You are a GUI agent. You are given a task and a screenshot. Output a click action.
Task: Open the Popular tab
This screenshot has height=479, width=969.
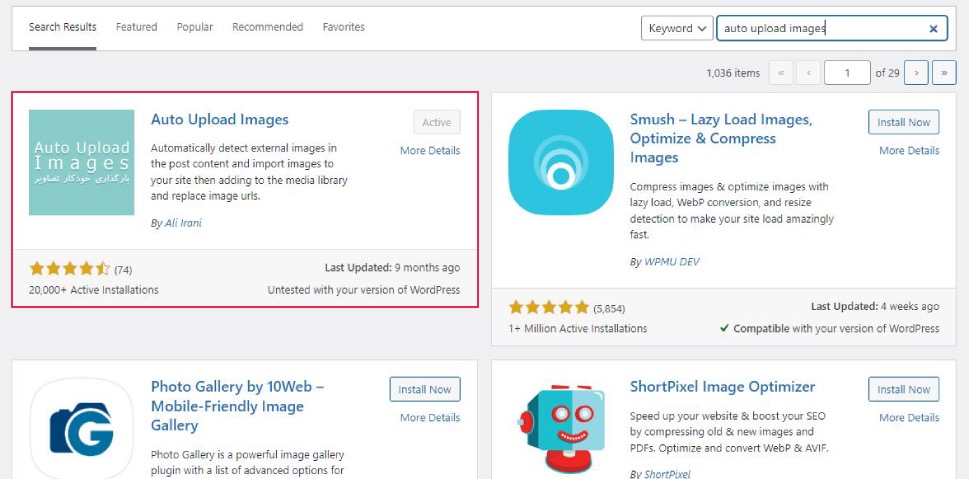195,27
